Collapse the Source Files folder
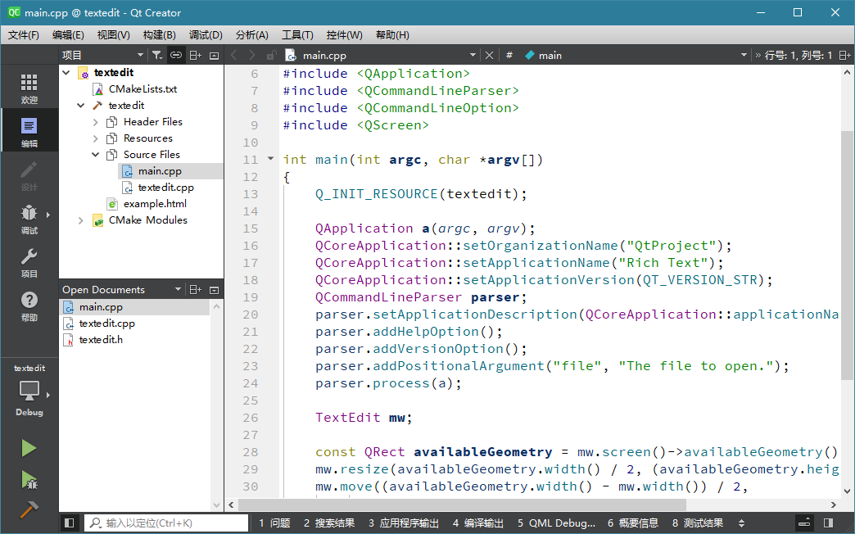855x534 pixels. pyautogui.click(x=95, y=154)
